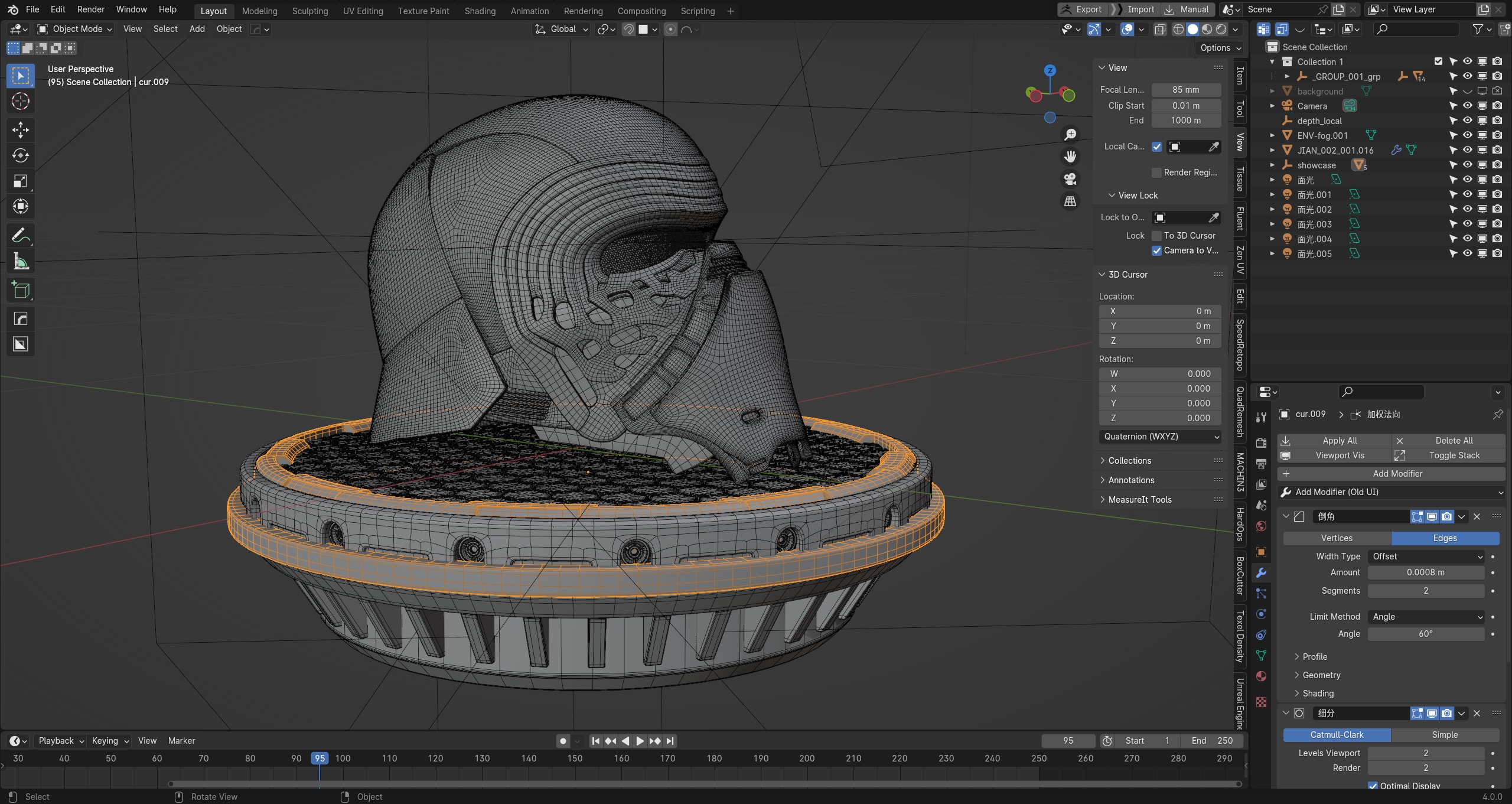1512x804 pixels.
Task: Activate the Move tool
Action: tap(21, 129)
